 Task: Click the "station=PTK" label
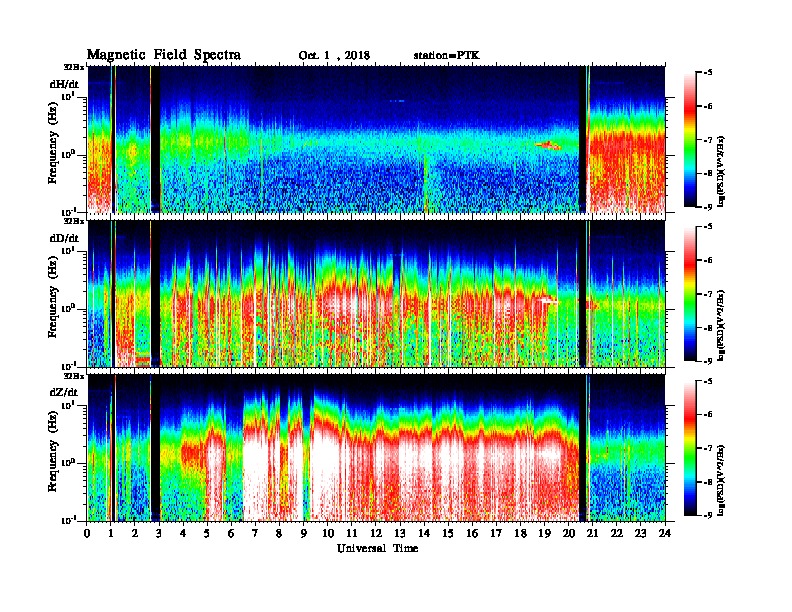coord(447,55)
